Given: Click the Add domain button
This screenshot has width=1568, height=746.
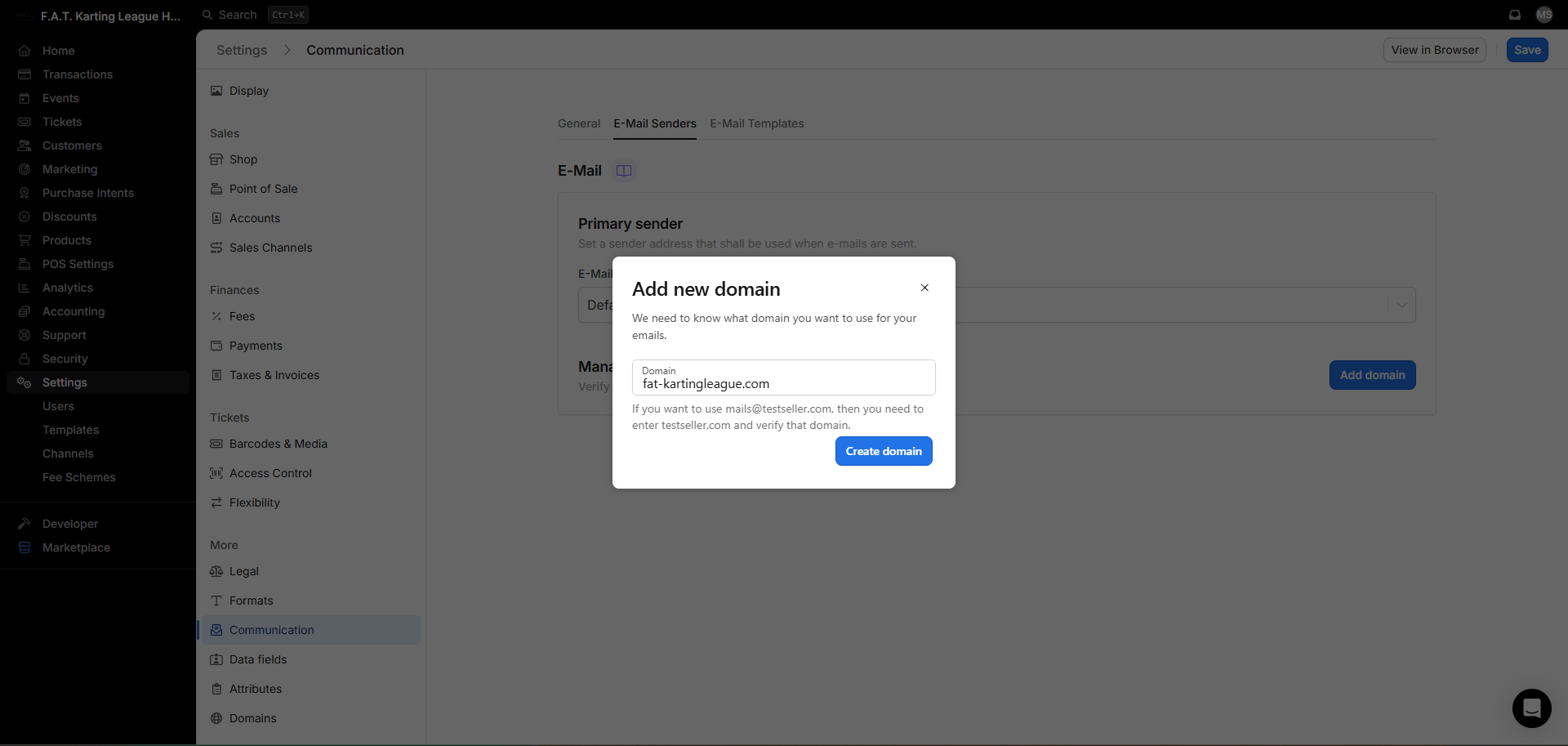Looking at the screenshot, I should pyautogui.click(x=1372, y=375).
